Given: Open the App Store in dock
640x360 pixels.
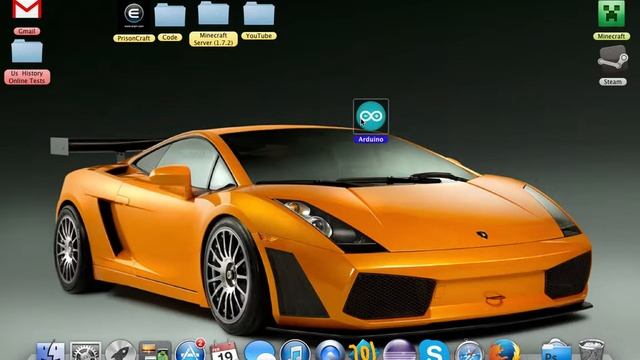Looking at the screenshot, I should pyautogui.click(x=190, y=350).
